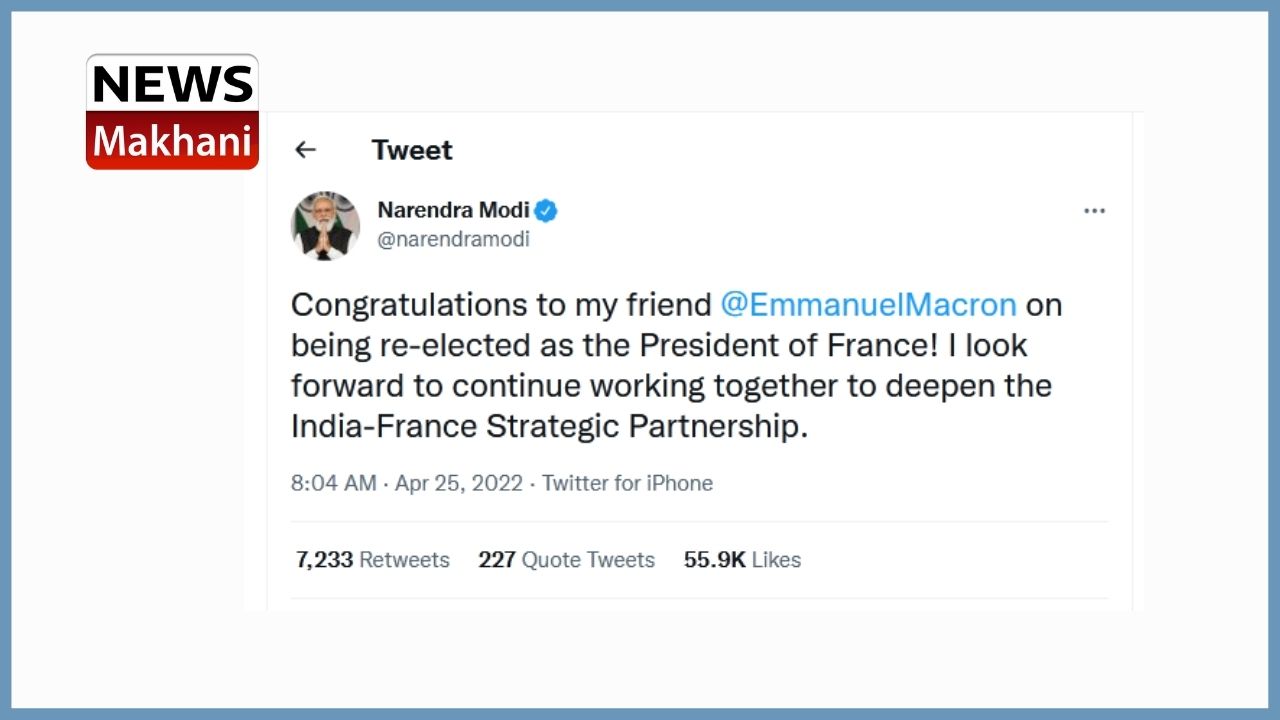The width and height of the screenshot is (1280, 720).
Task: Click the India-France Strategic Partnership text
Action: pyautogui.click(x=548, y=426)
